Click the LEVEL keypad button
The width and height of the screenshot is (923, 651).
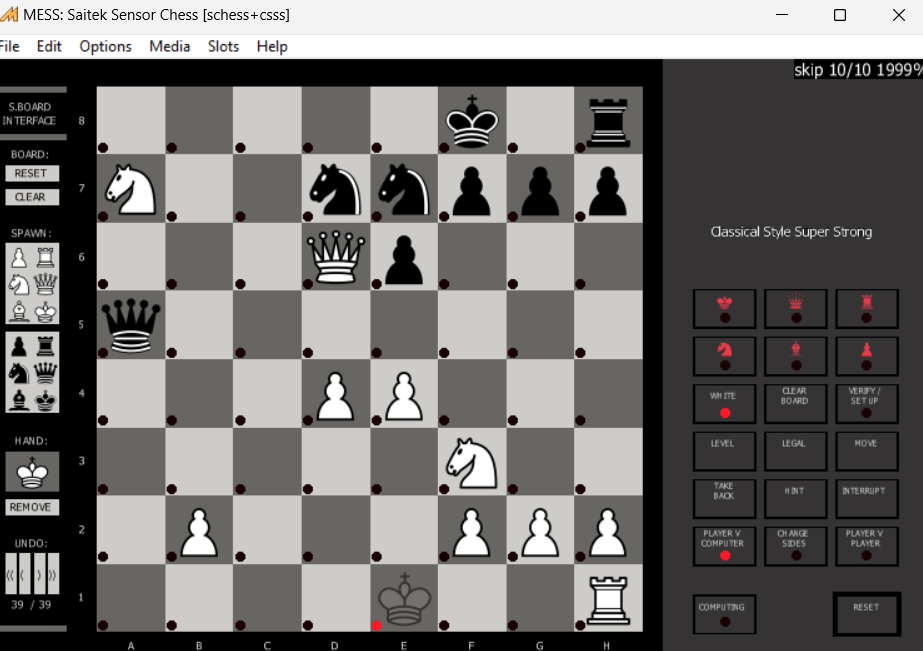(x=725, y=451)
